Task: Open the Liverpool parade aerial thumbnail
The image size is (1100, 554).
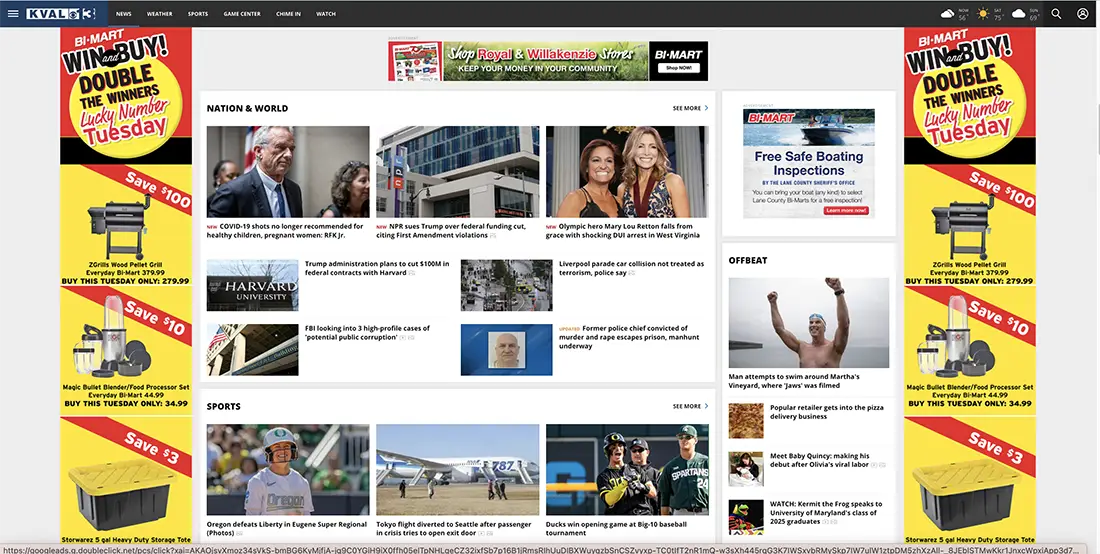Action: [507, 285]
